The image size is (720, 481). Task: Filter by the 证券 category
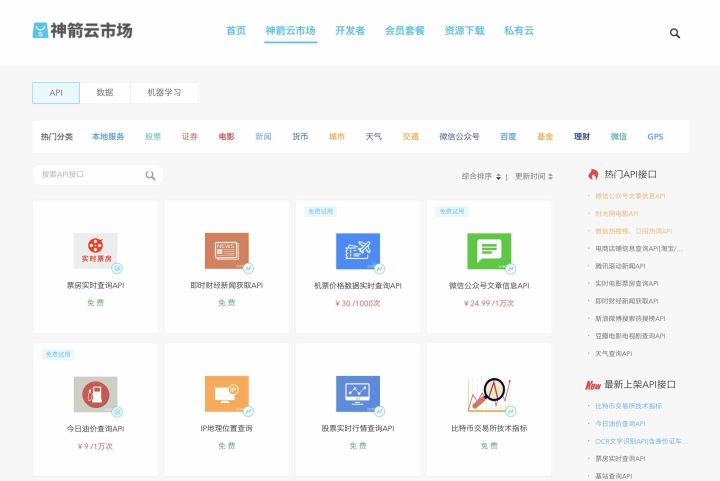(190, 136)
